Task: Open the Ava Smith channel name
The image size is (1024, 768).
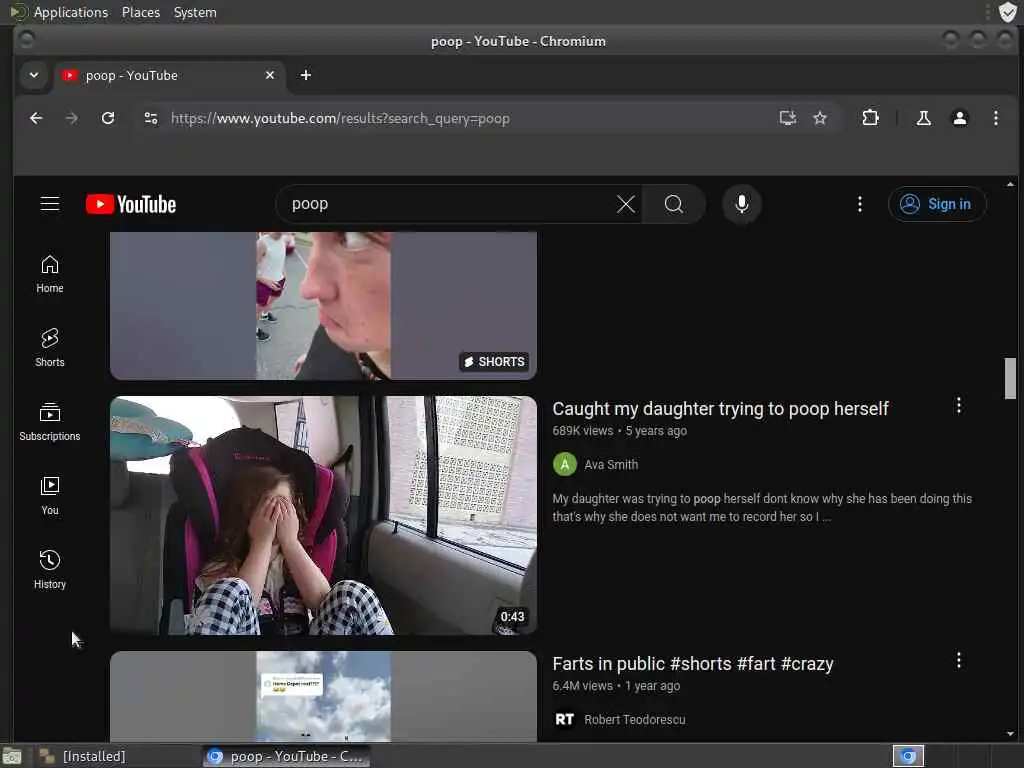Action: 611,464
